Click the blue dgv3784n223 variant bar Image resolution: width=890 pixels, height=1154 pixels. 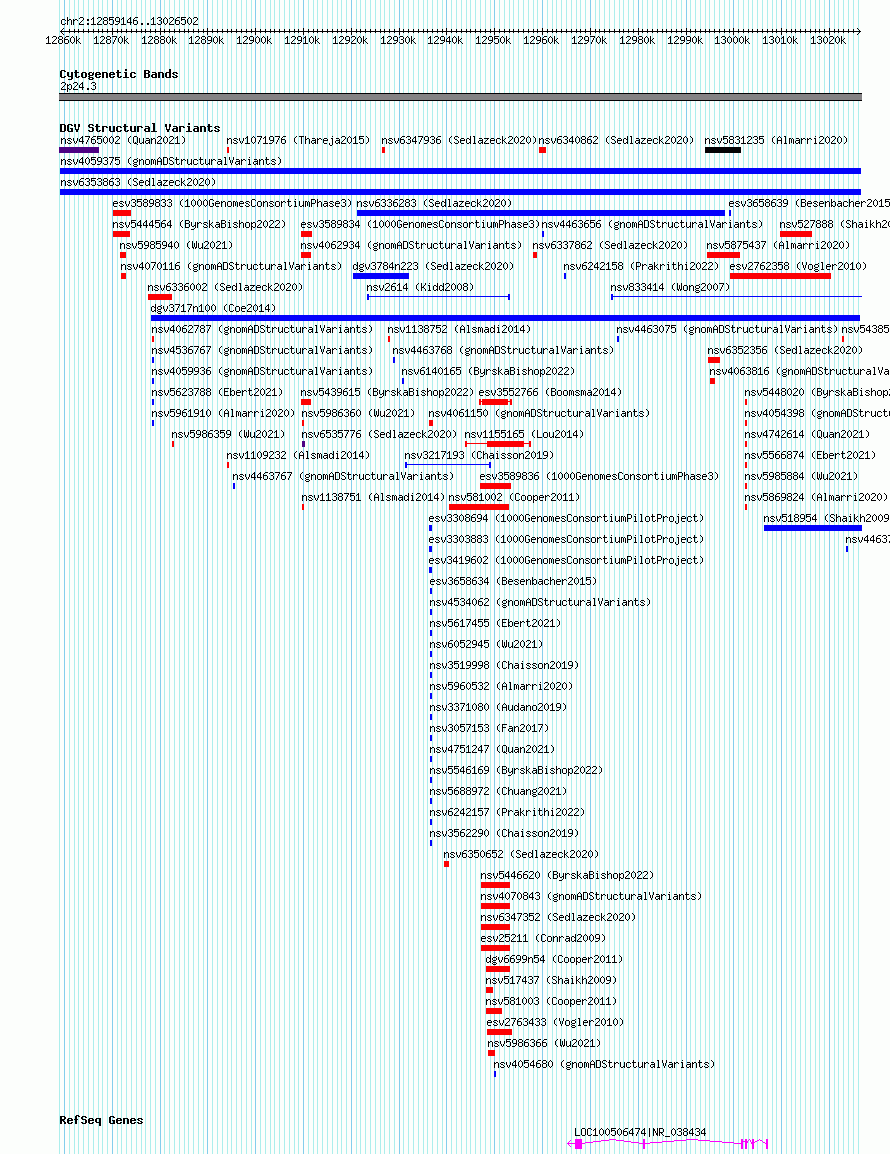click(381, 276)
